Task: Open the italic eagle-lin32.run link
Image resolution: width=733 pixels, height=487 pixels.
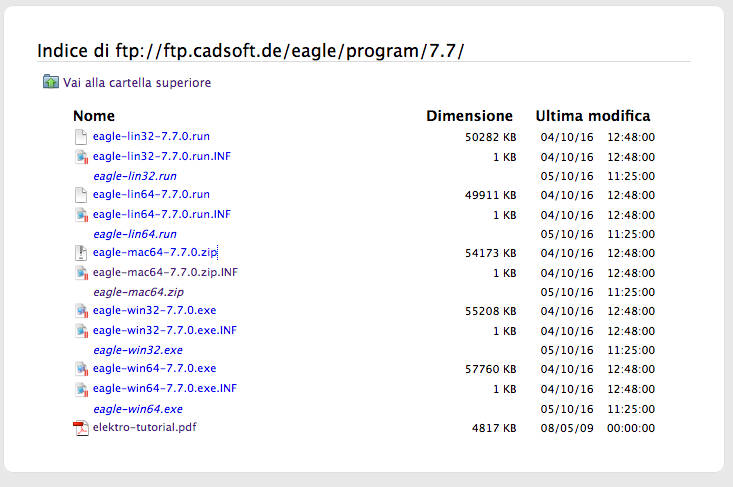Action: (x=135, y=176)
